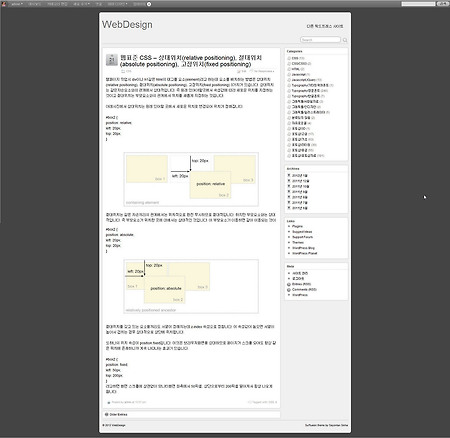
Task: Open the WordPress Blog link
Action: [303, 248]
